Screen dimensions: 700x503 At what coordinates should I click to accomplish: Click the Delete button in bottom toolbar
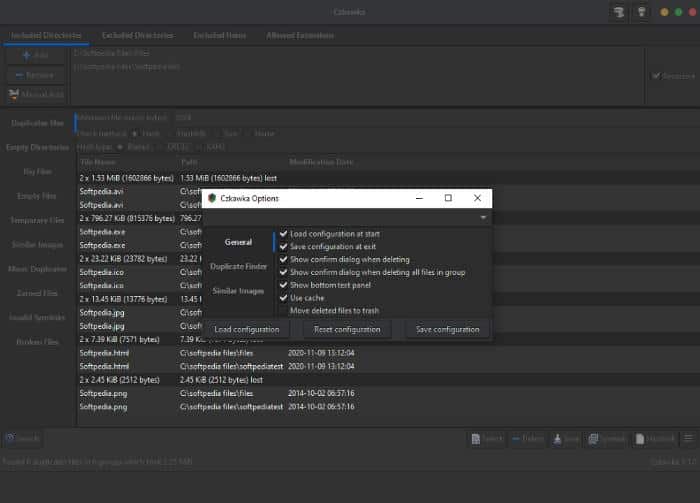click(x=527, y=439)
